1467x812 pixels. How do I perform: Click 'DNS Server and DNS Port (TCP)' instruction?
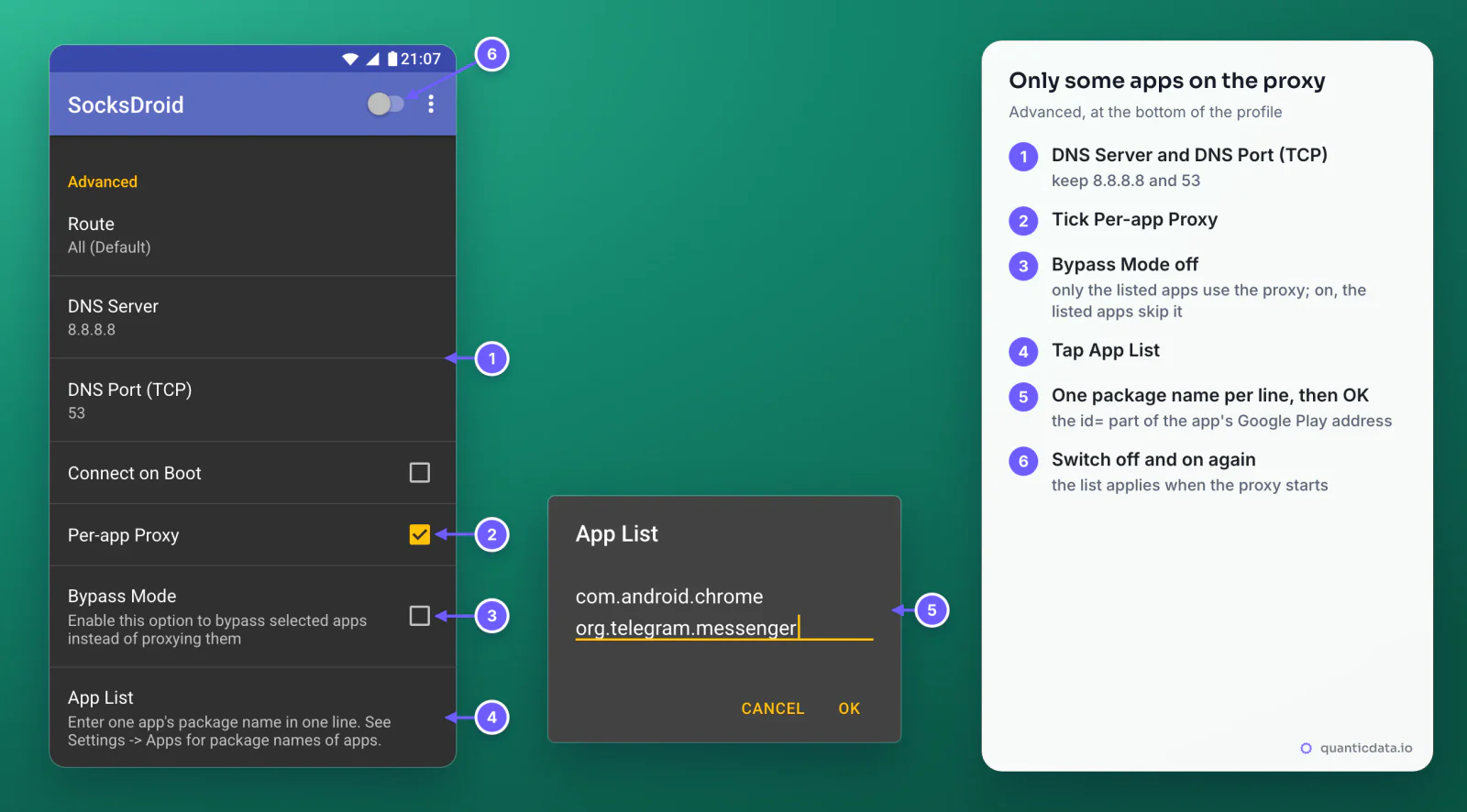click(1189, 155)
